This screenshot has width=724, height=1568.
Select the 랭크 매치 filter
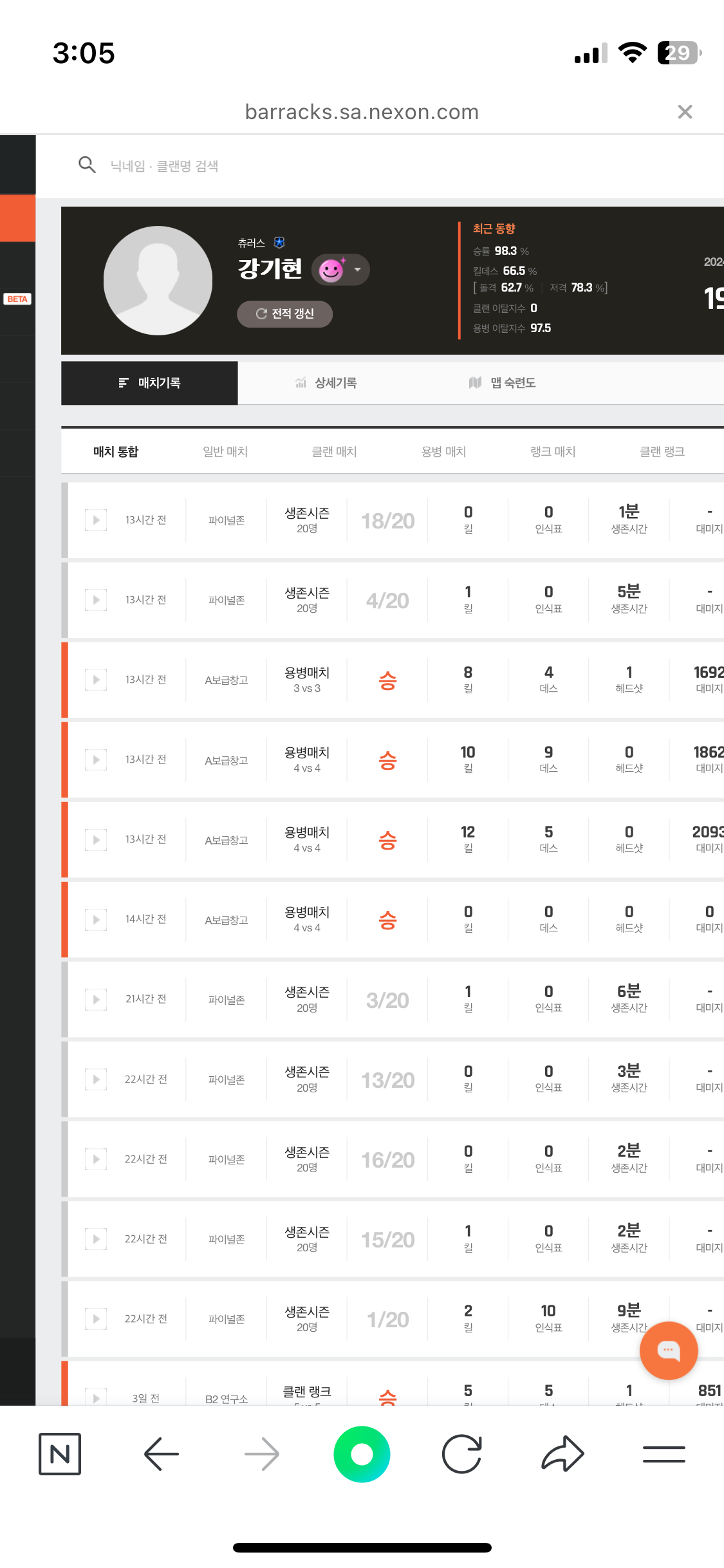[553, 452]
